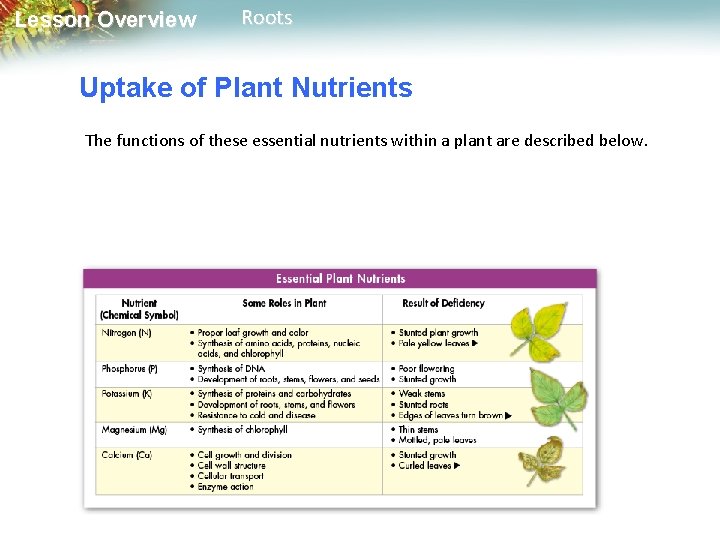Viewport: 720px width, 540px height.
Task: Click 'Synthesis of proteins and carbohydrates' text
Action: coord(274,394)
